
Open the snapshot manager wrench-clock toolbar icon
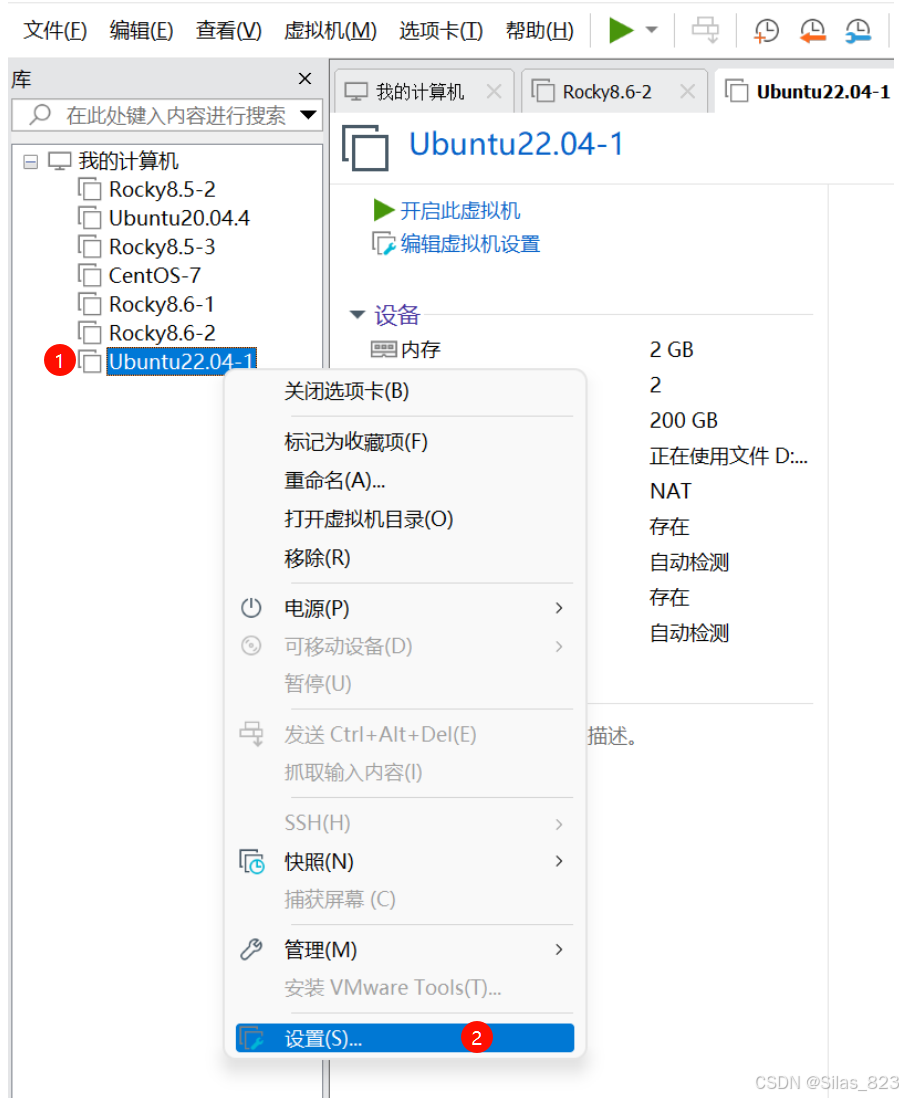pos(858,30)
